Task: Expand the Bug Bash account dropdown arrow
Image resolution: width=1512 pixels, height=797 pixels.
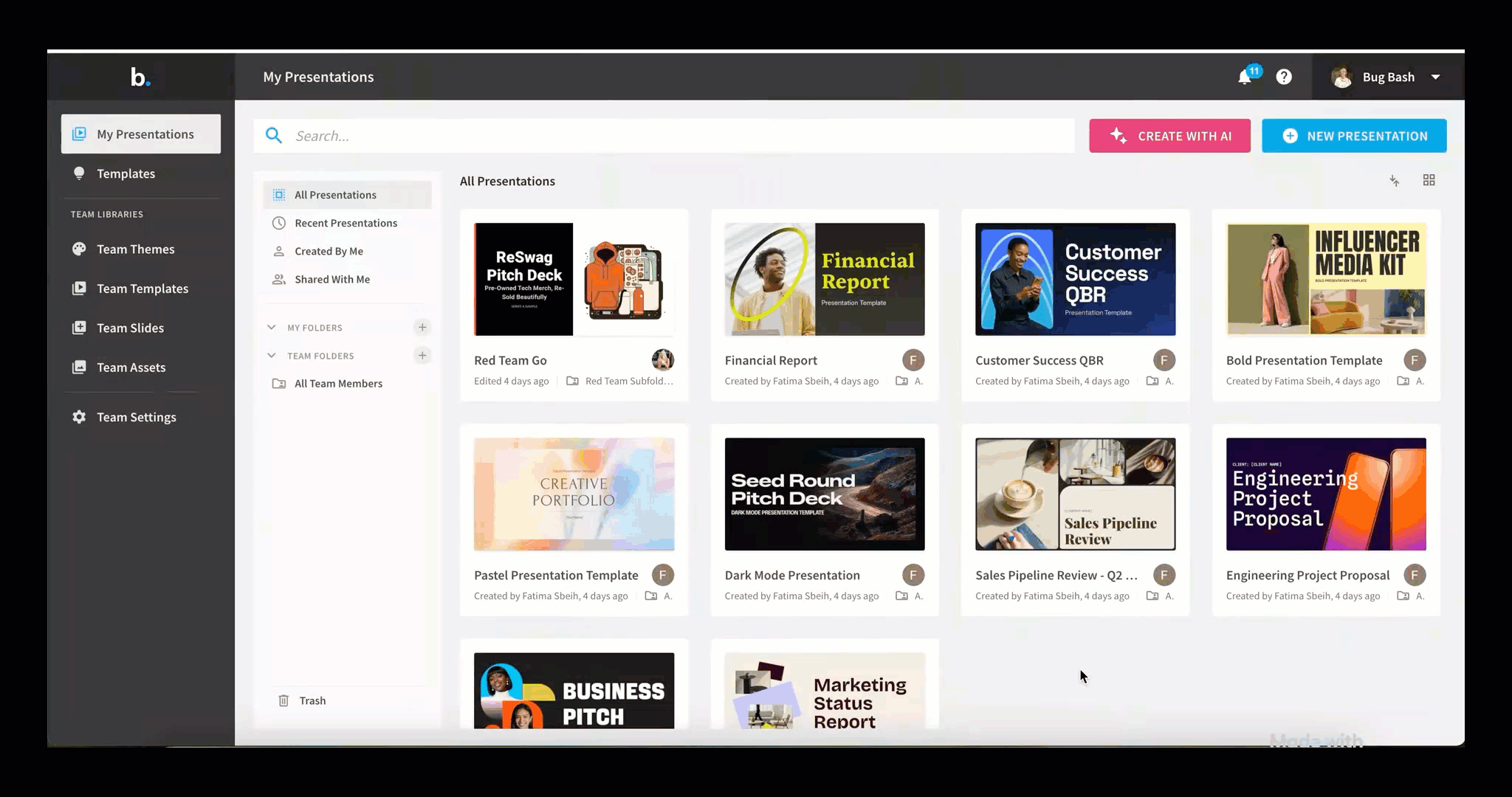Action: 1435,77
